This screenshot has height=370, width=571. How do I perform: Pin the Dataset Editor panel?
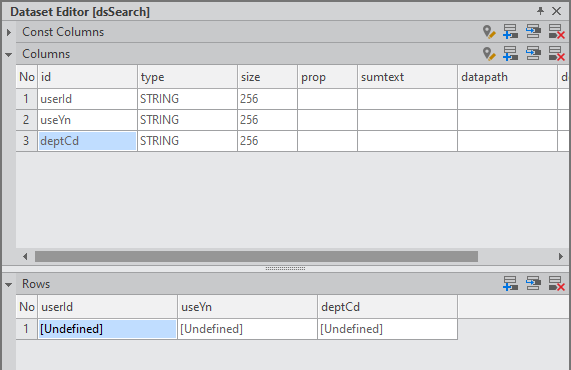coord(540,11)
